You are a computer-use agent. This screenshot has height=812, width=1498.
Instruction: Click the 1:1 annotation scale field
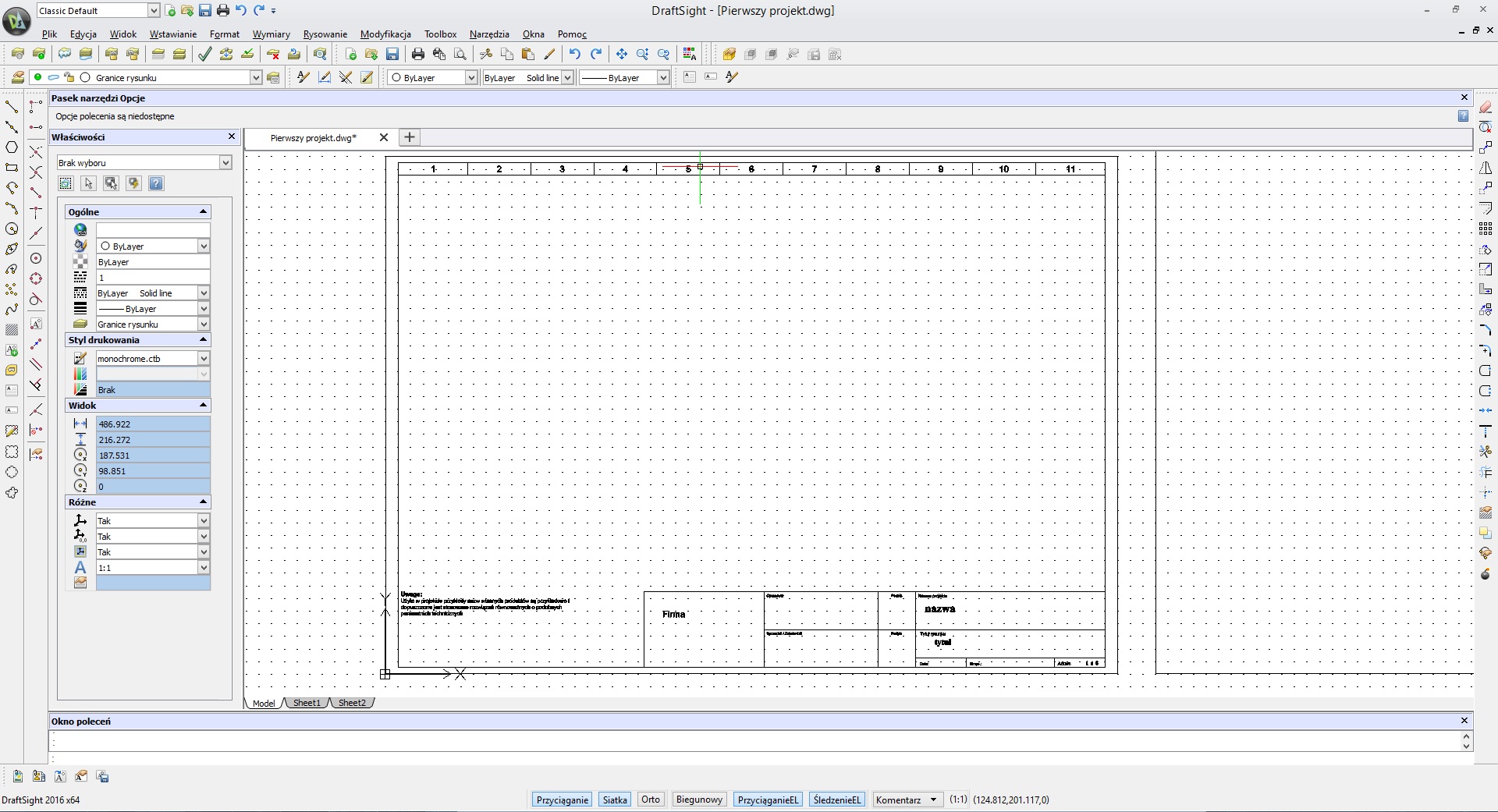coord(153,567)
